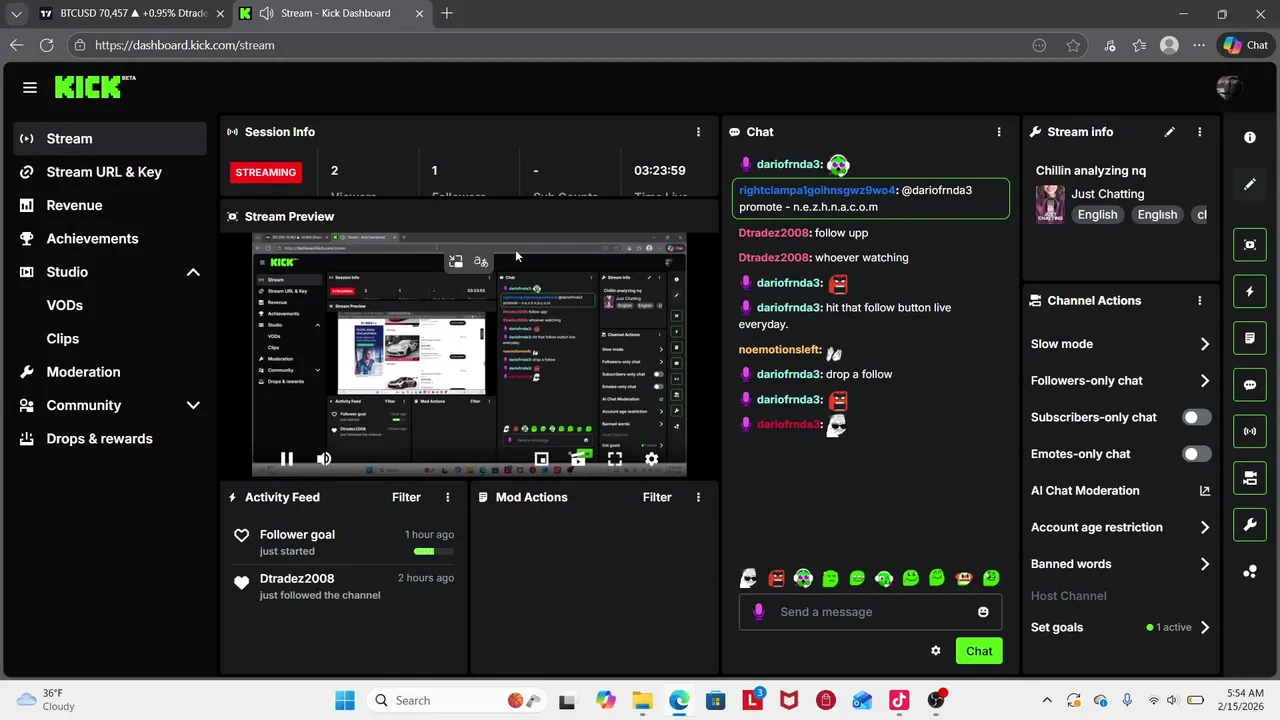Open the Windows Start menu
1280x720 pixels.
[345, 700]
